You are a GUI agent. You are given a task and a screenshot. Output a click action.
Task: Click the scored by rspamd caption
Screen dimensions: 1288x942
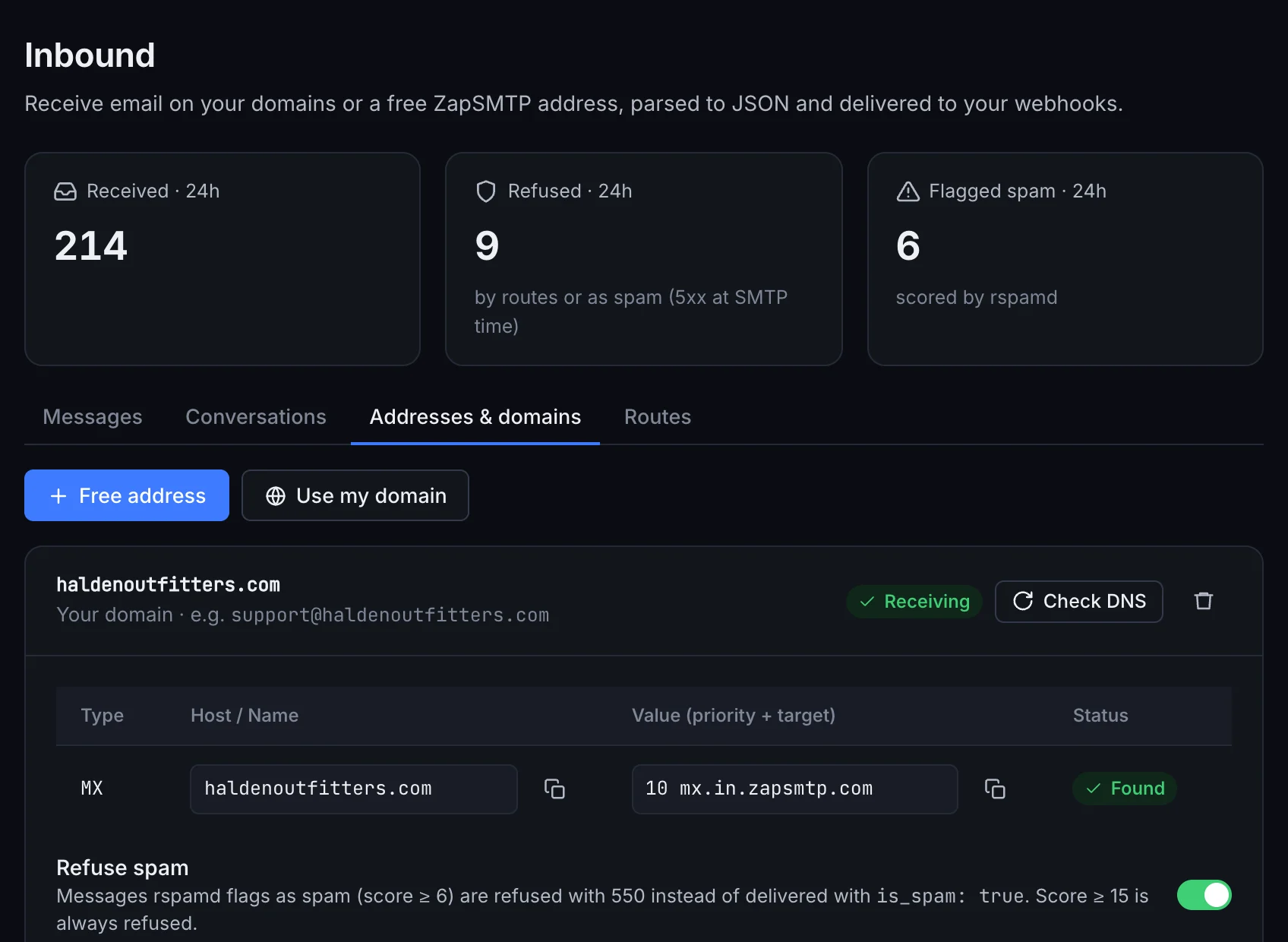coord(977,298)
